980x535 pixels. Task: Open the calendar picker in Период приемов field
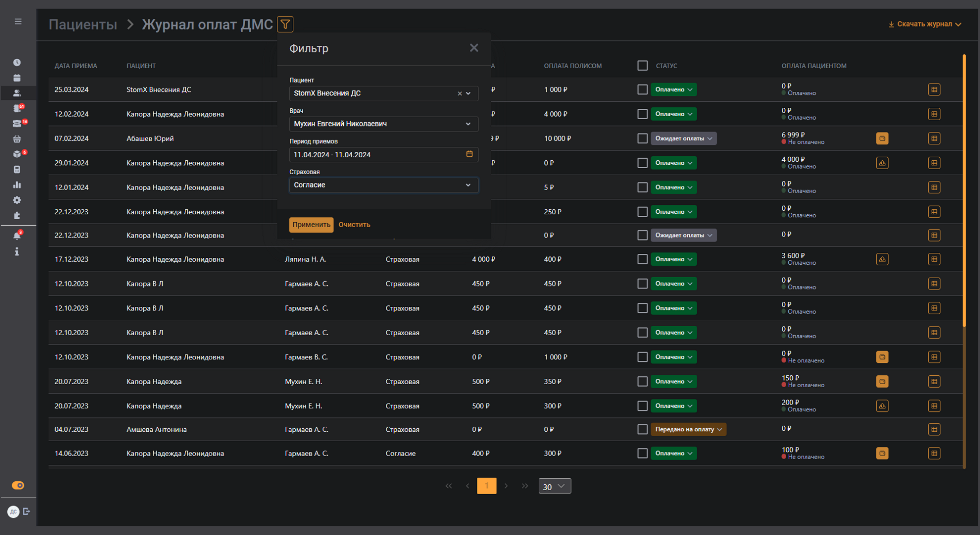coord(469,154)
